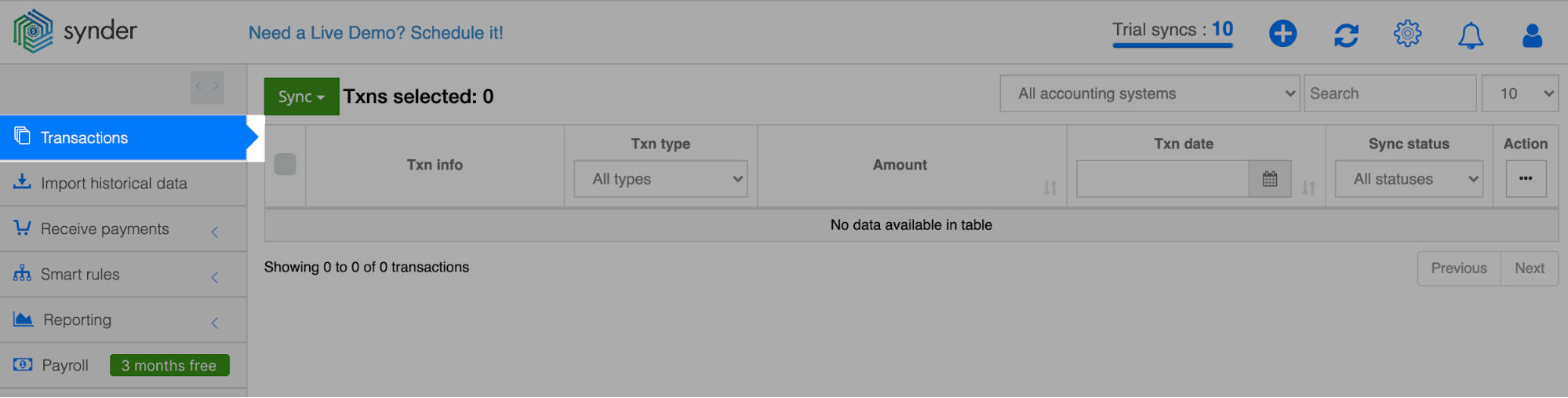The width and height of the screenshot is (1568, 398).
Task: Click the Receive payments cart icon
Action: pyautogui.click(x=22, y=228)
